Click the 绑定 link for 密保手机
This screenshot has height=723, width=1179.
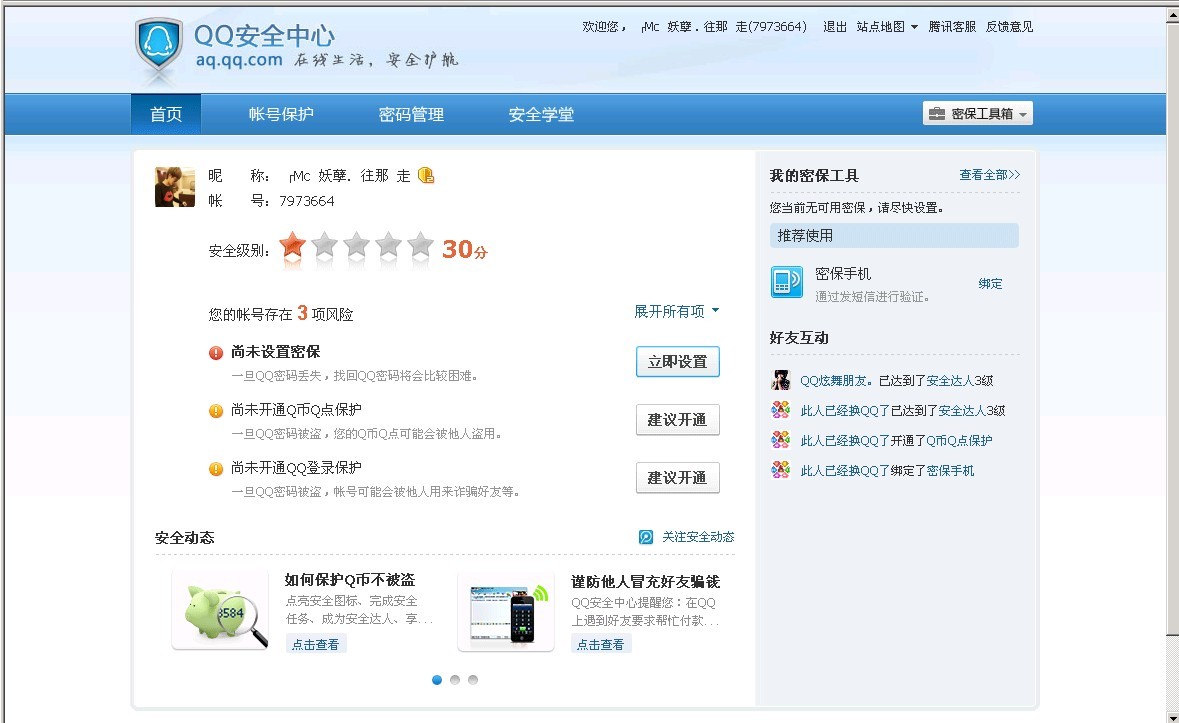pyautogui.click(x=990, y=283)
